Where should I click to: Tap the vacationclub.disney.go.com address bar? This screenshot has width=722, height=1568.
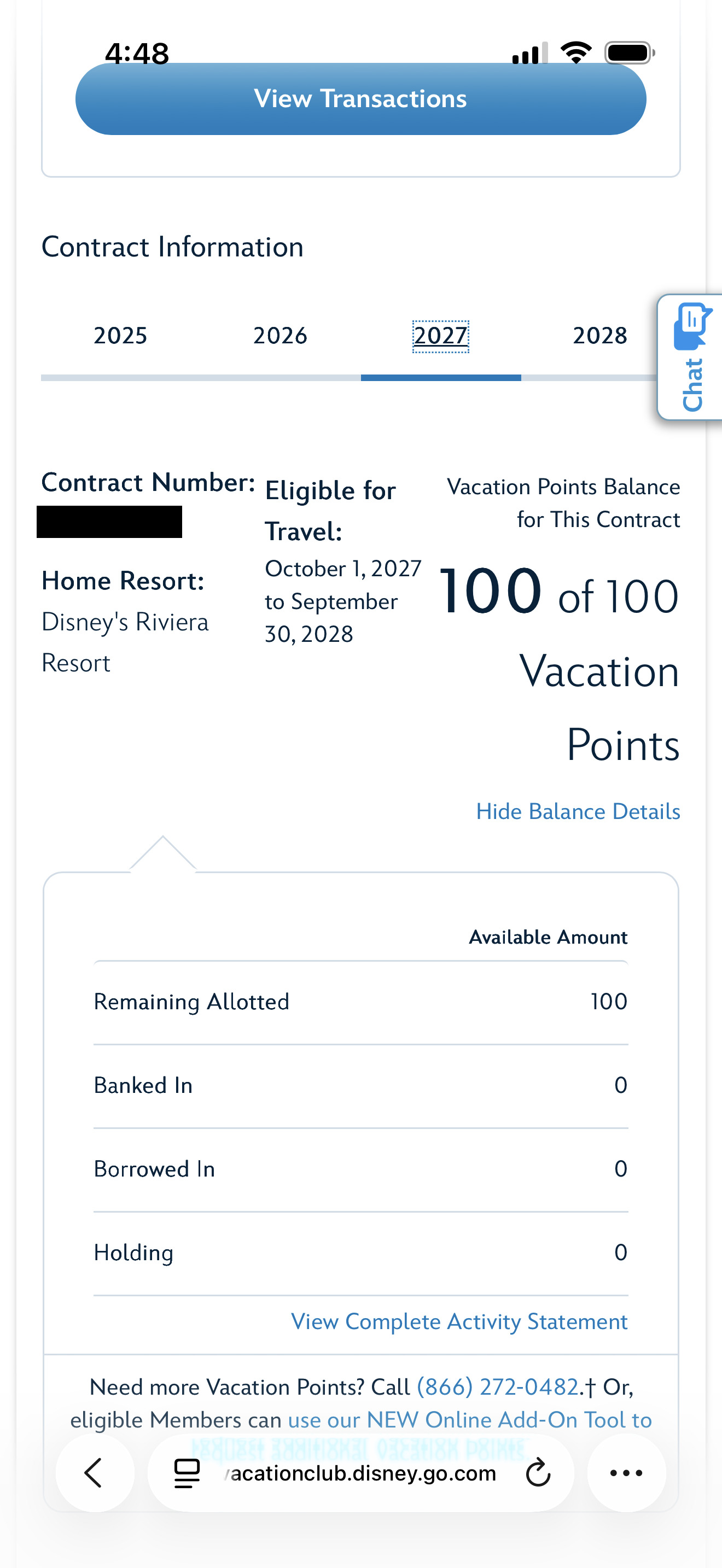point(361,1473)
